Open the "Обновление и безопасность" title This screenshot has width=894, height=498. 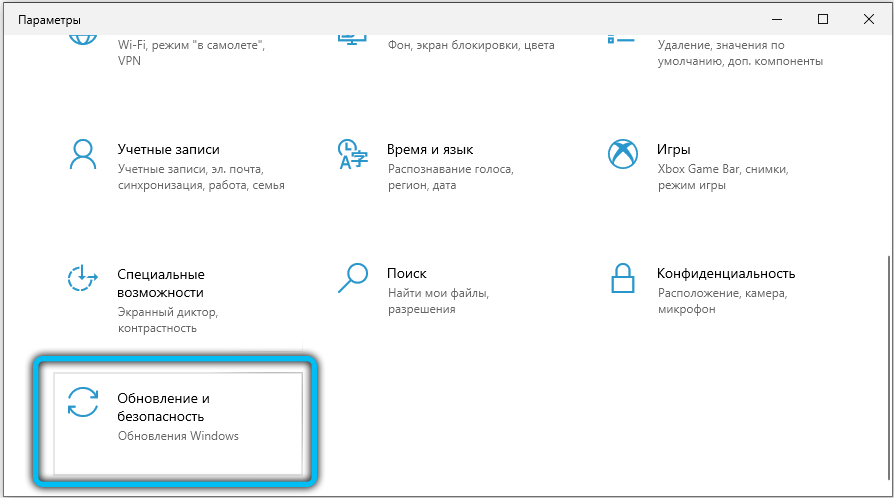[x=162, y=406]
